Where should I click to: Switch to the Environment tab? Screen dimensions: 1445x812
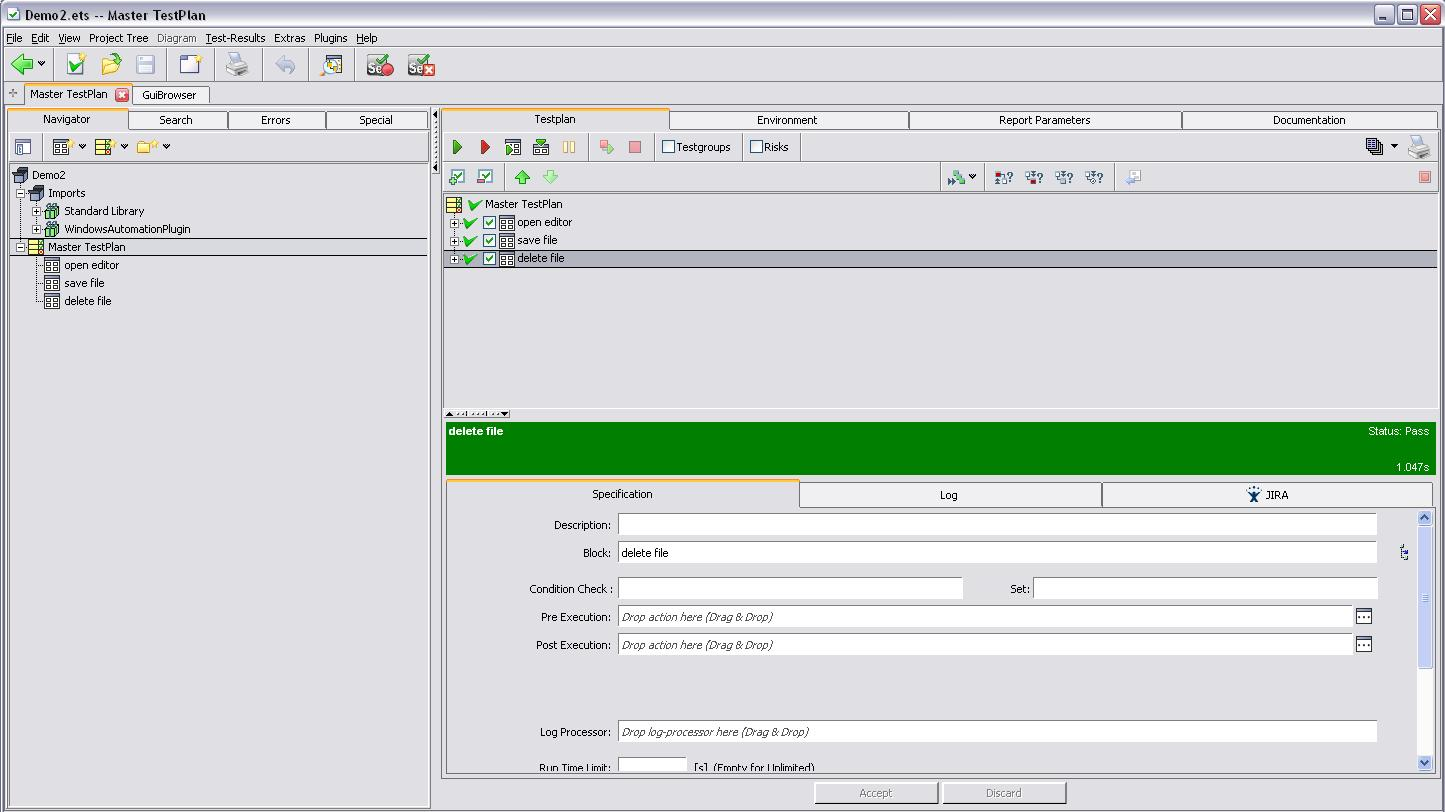(787, 120)
